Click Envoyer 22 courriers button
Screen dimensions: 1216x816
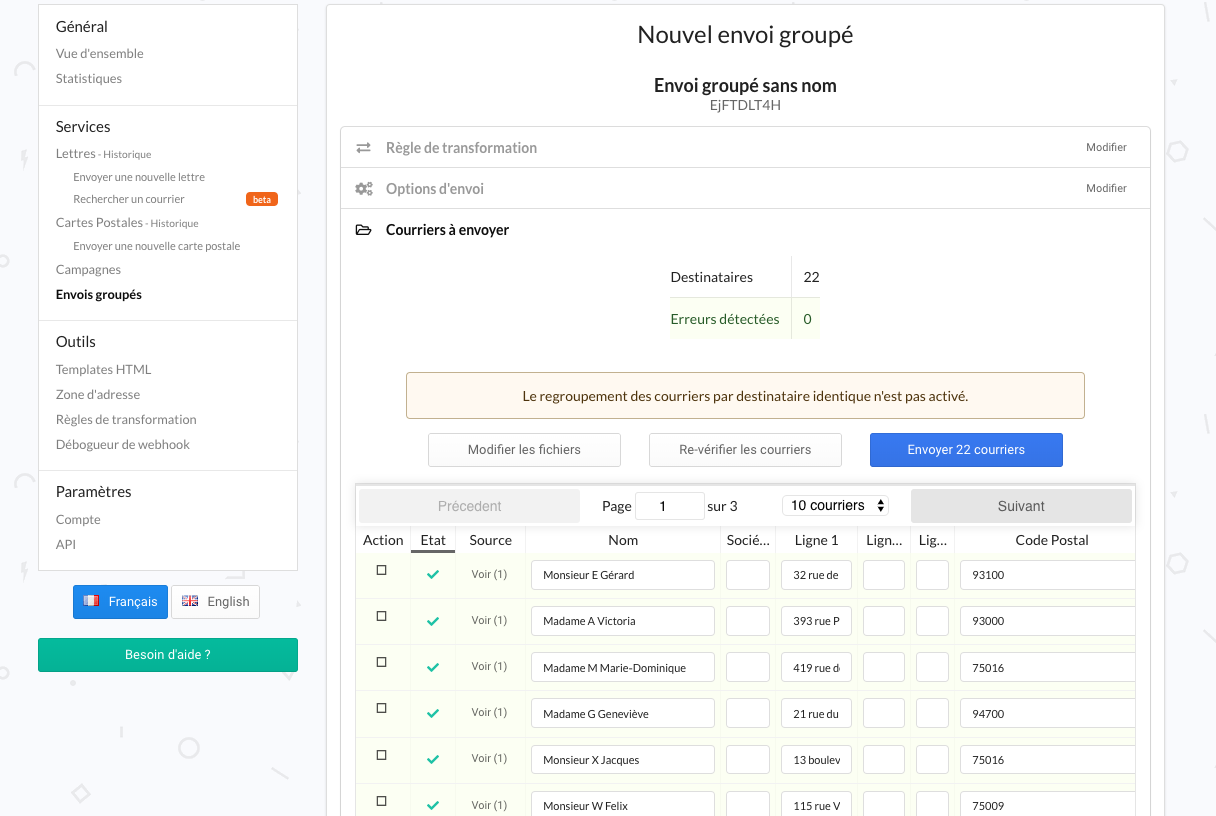pyautogui.click(x=966, y=450)
